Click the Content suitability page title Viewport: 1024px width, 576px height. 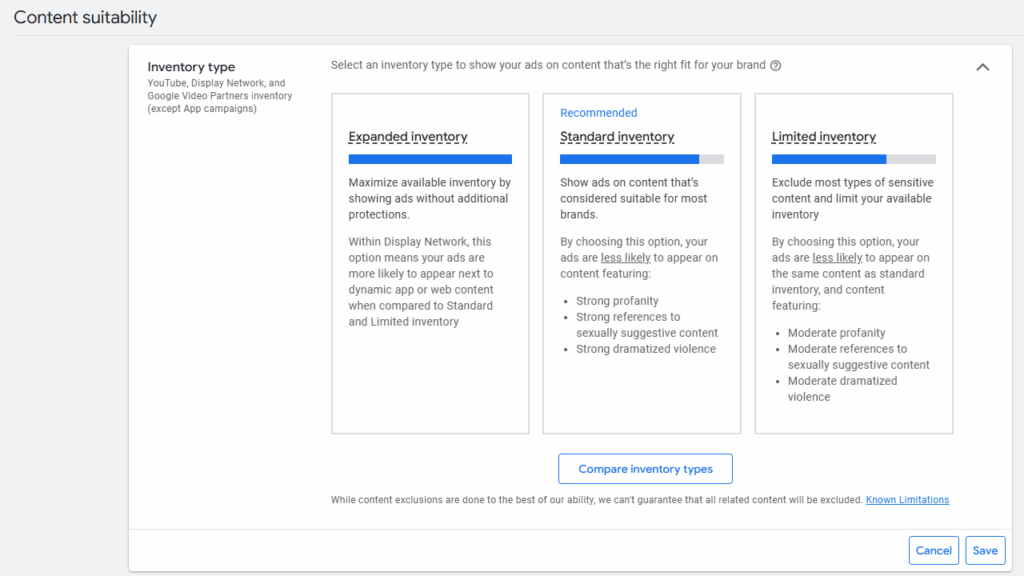[85, 17]
